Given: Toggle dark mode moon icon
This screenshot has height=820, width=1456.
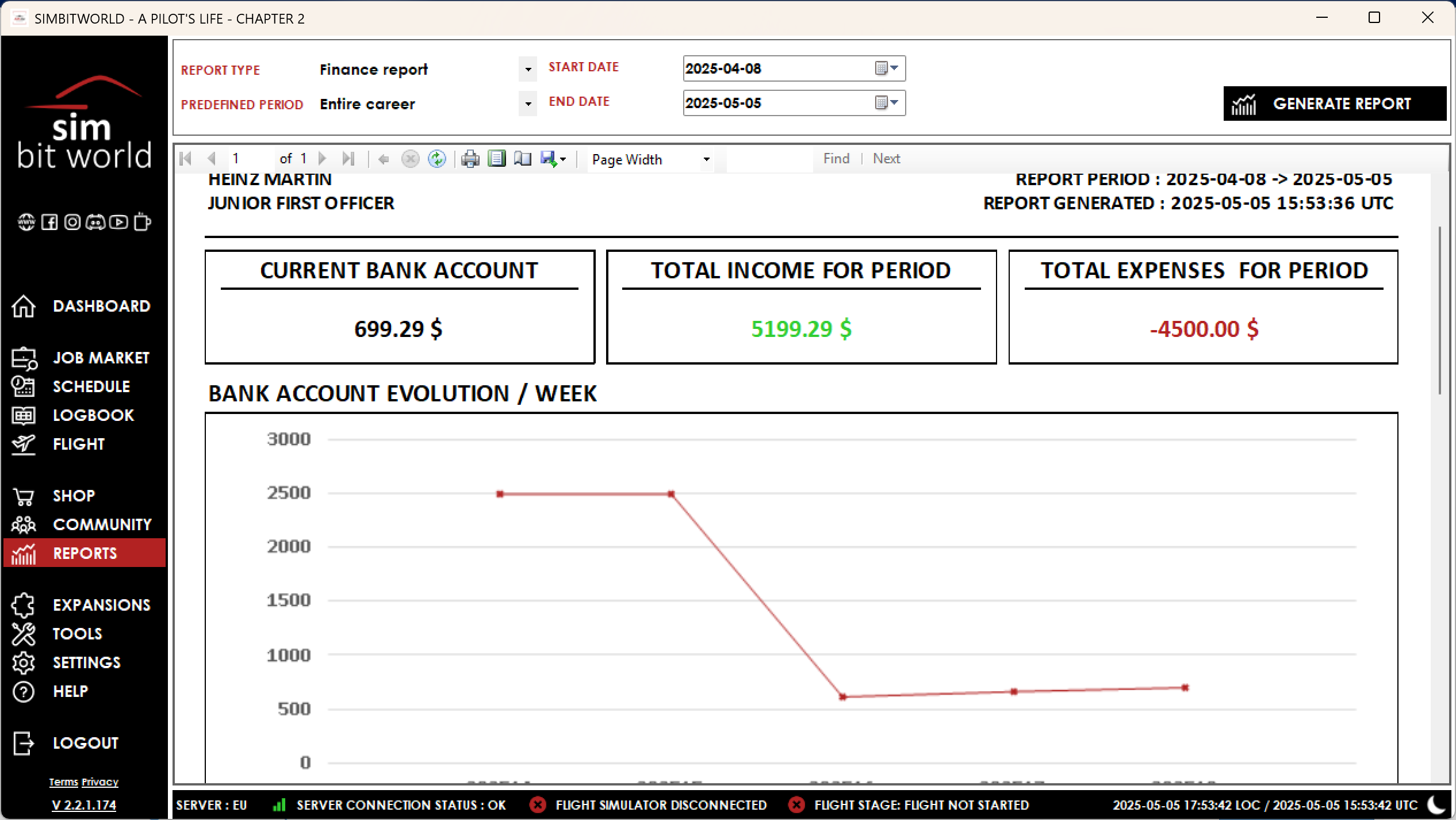Looking at the screenshot, I should point(1436,804).
